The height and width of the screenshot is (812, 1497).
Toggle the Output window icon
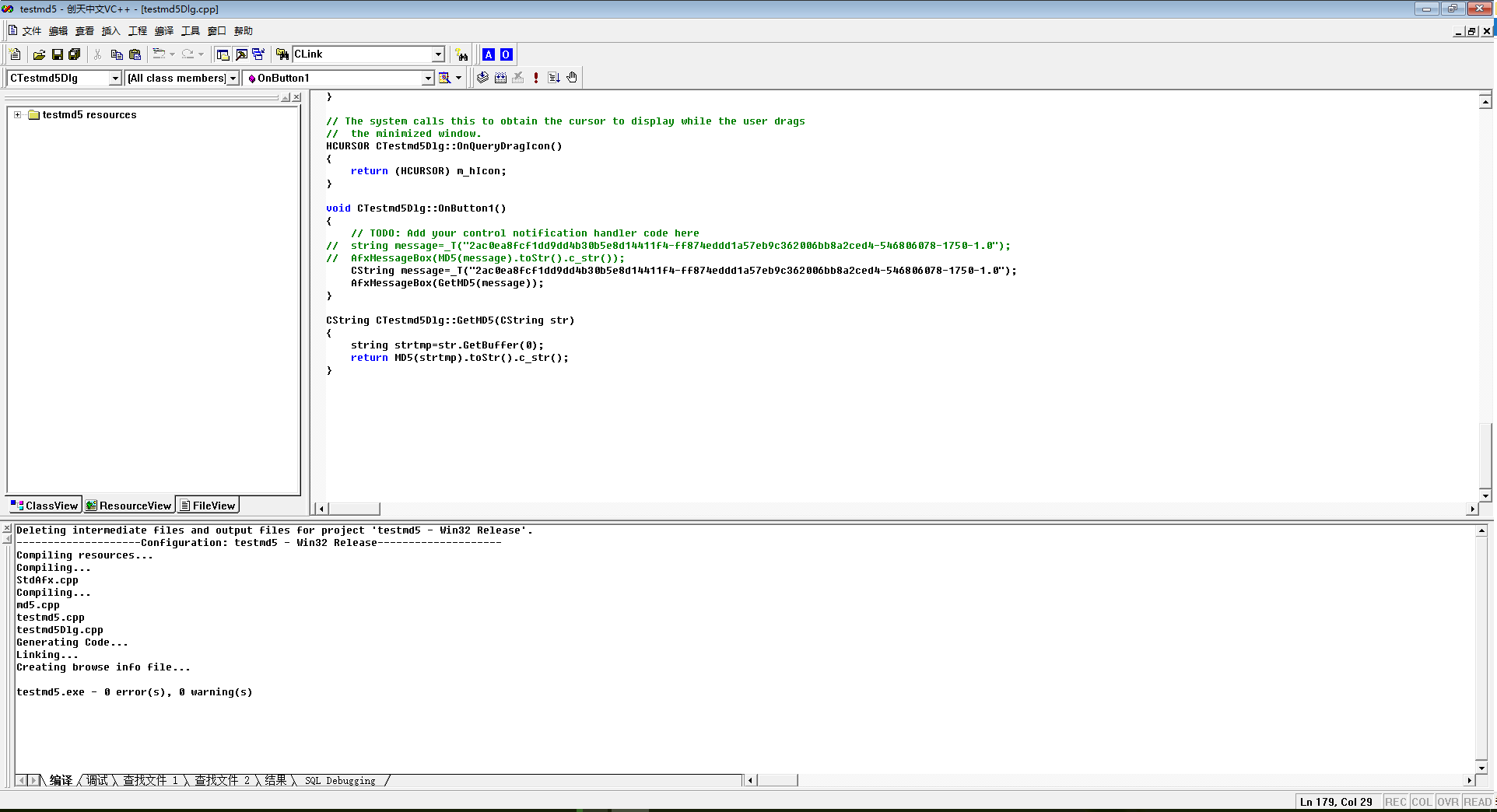[x=241, y=54]
